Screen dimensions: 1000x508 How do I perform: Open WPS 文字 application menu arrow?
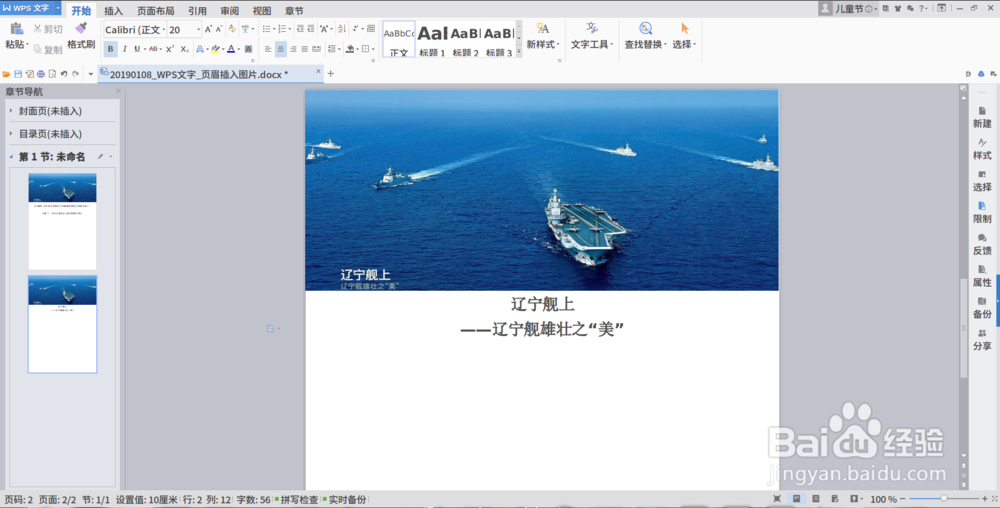coord(57,8)
